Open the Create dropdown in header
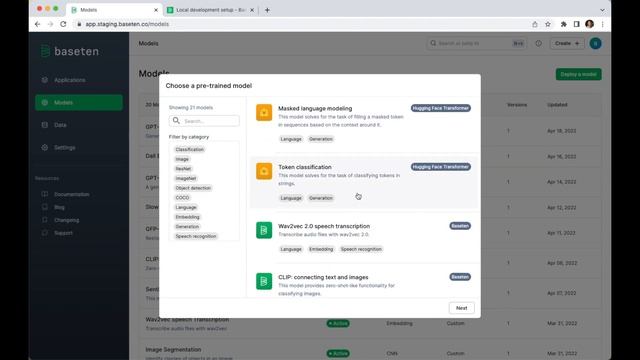The height and width of the screenshot is (360, 640). [x=567, y=43]
